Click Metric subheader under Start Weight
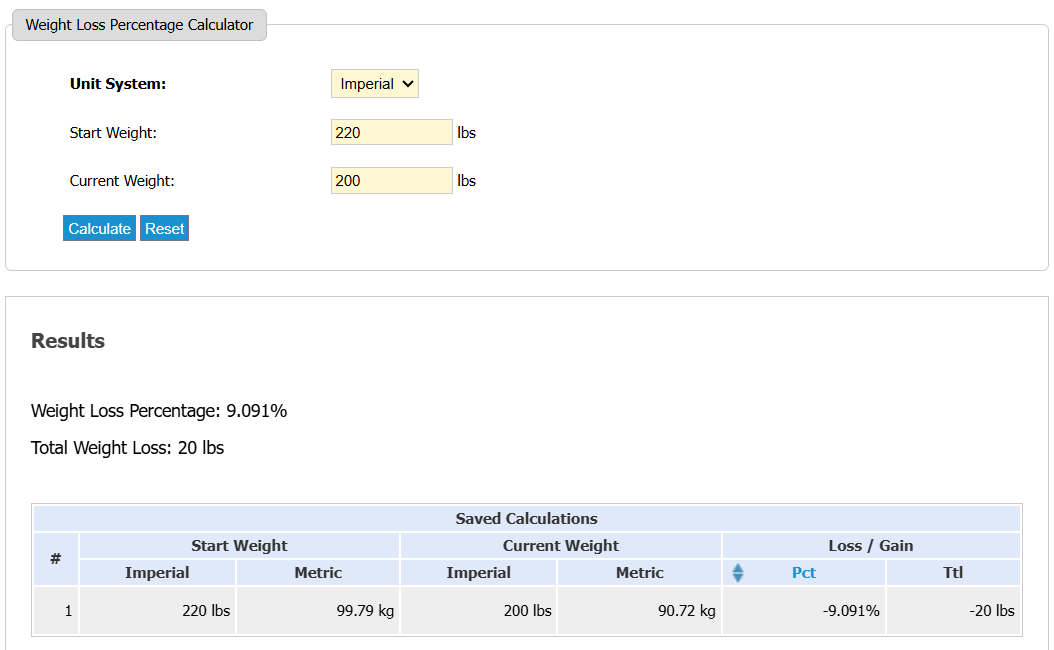The width and height of the screenshot is (1054, 650). (x=318, y=573)
